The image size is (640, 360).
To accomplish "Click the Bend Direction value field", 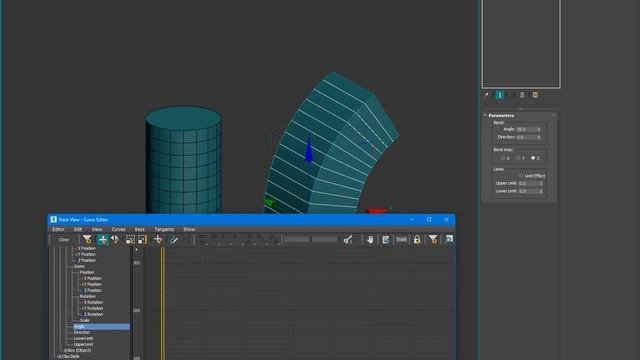I will pyautogui.click(x=526, y=137).
